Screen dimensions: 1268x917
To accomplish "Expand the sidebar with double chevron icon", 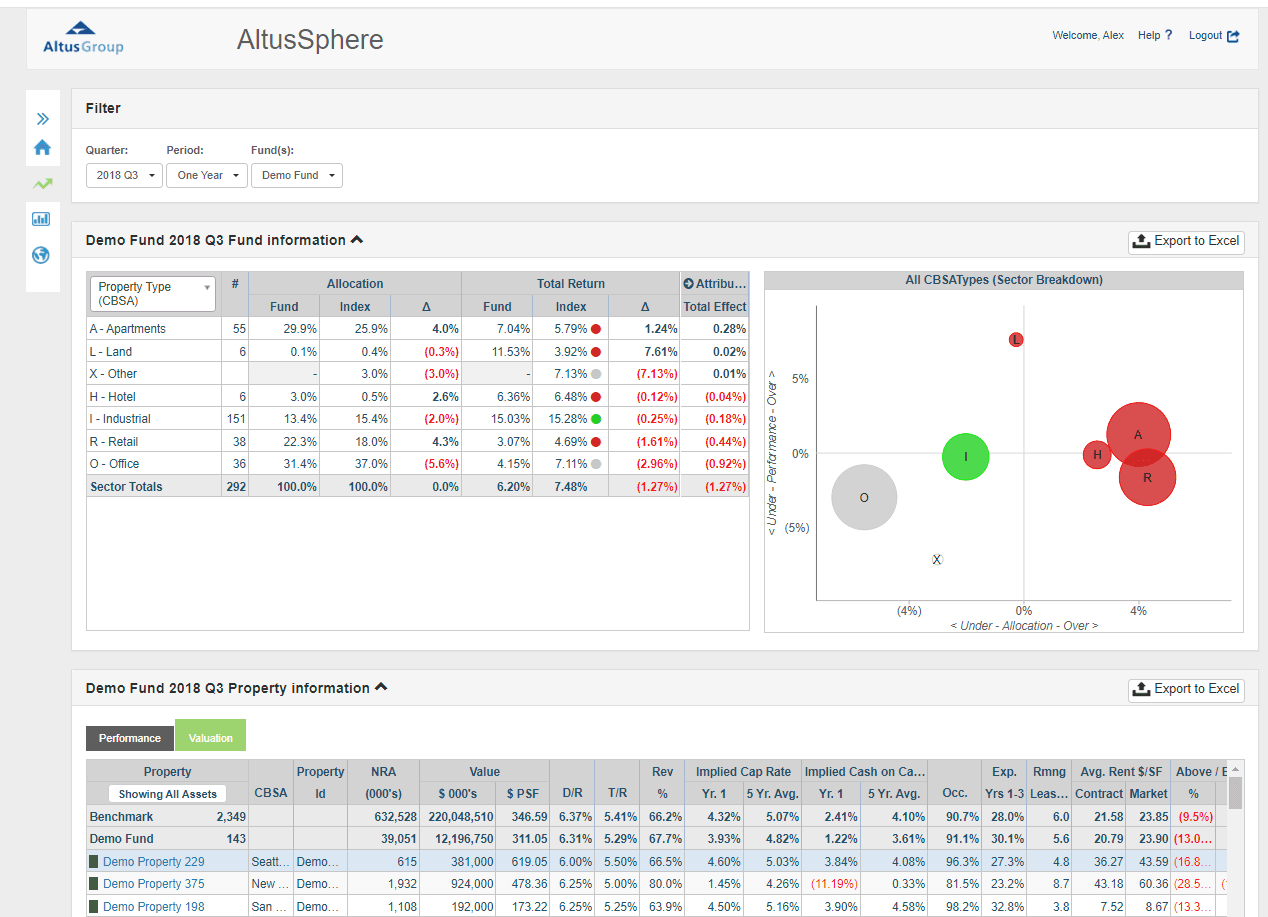I will coord(42,118).
